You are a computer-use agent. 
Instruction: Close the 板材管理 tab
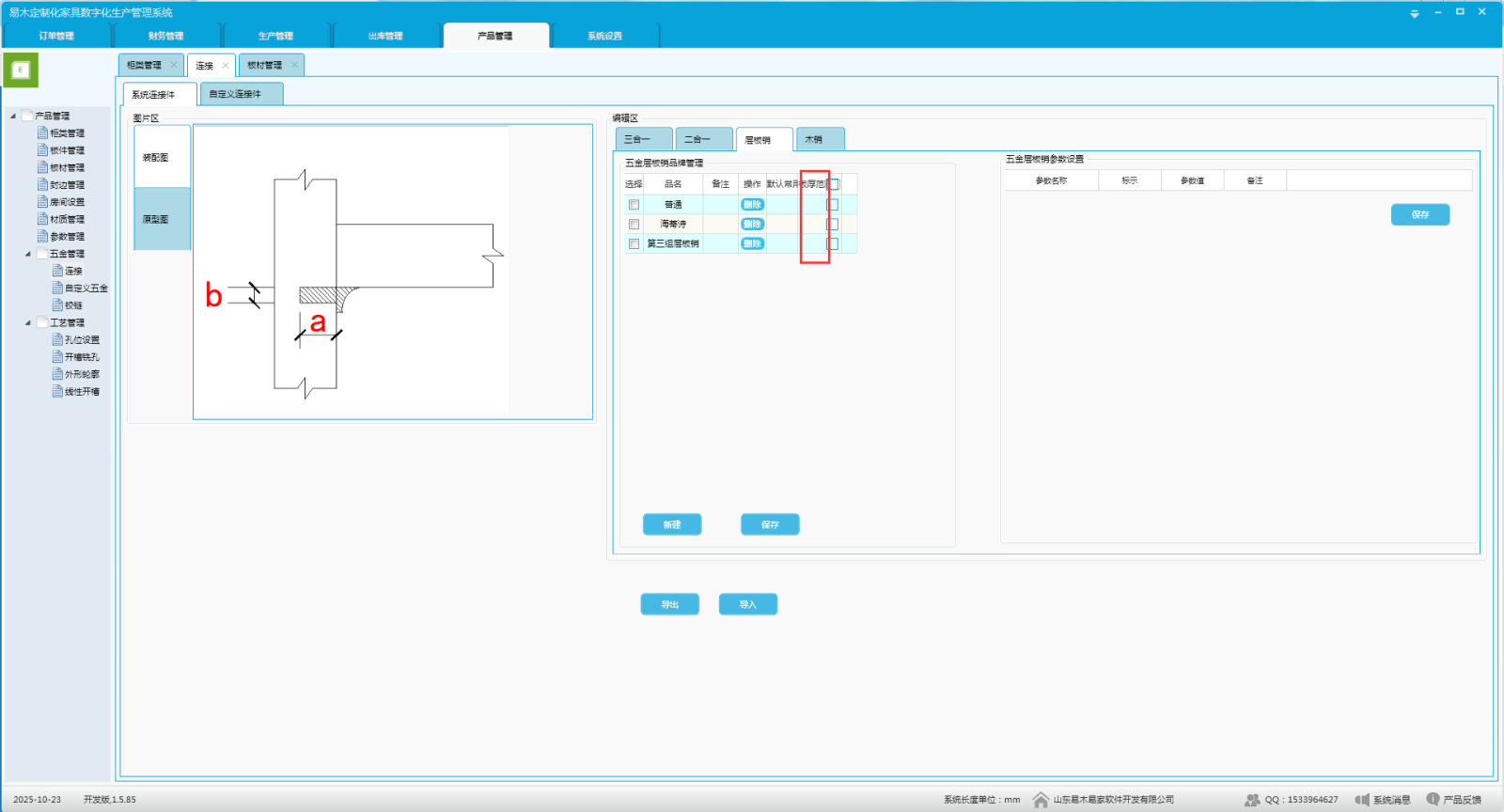(294, 65)
